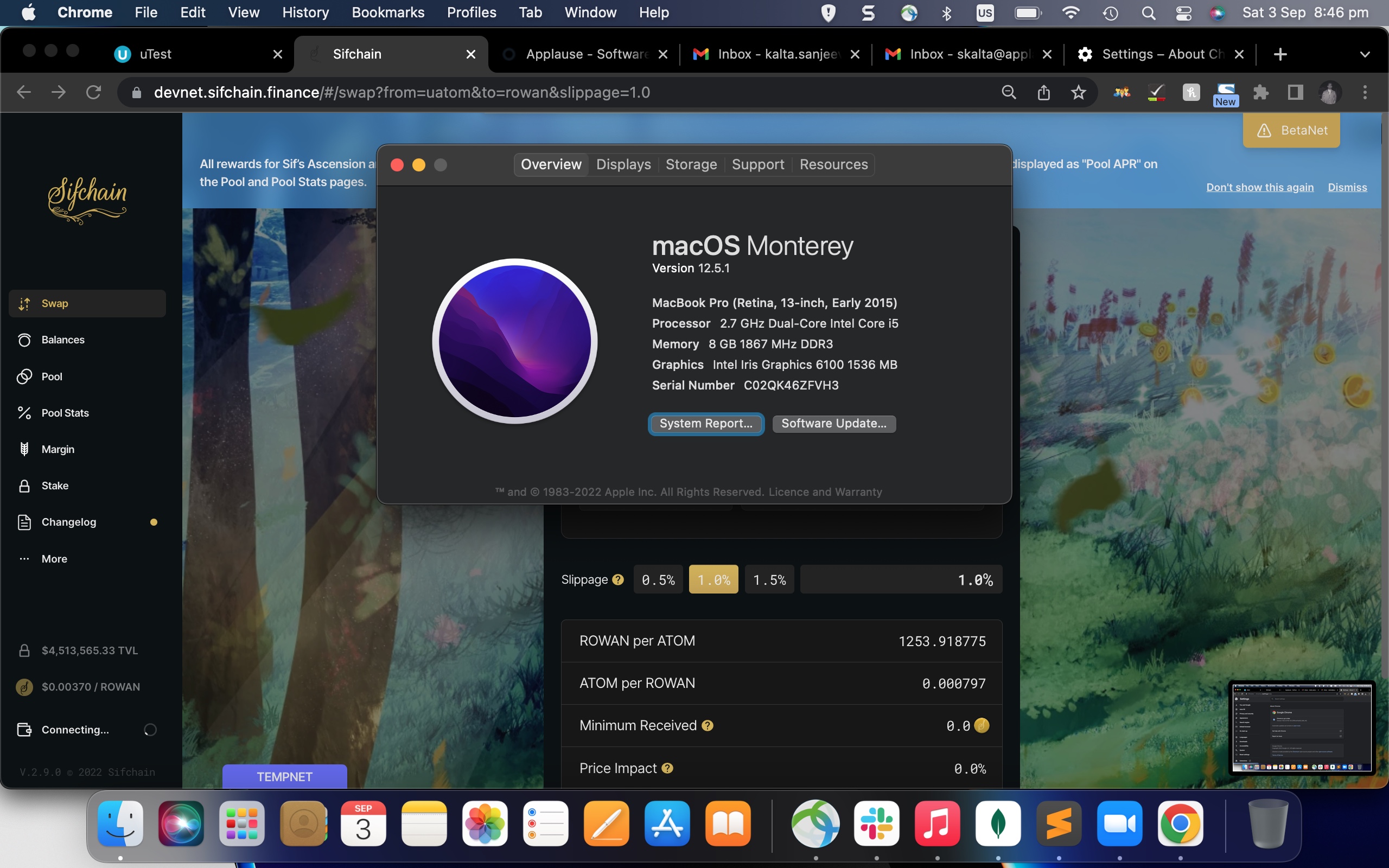Reload the current page
Image resolution: width=1389 pixels, height=868 pixels.
point(93,92)
